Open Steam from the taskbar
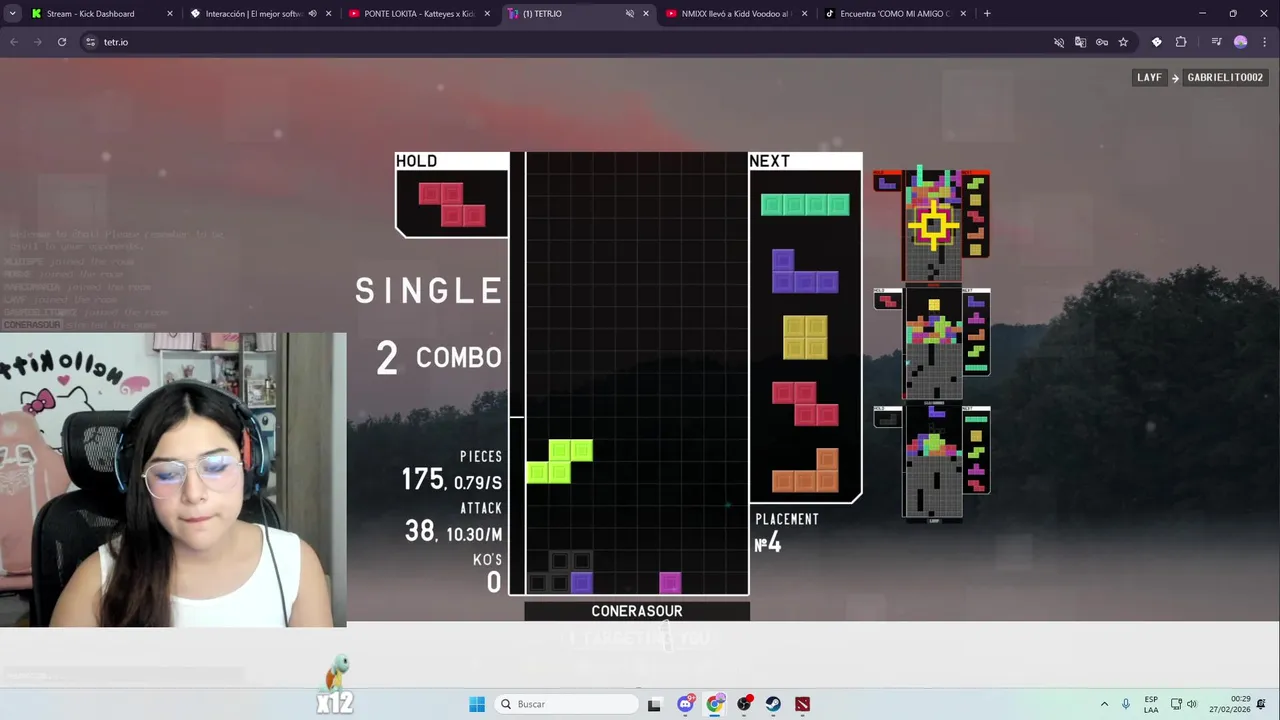1280x720 pixels. [x=773, y=704]
